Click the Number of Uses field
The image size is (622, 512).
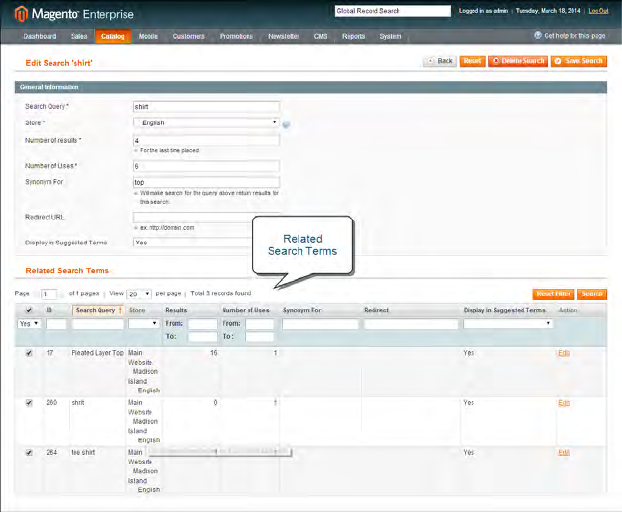pos(206,166)
